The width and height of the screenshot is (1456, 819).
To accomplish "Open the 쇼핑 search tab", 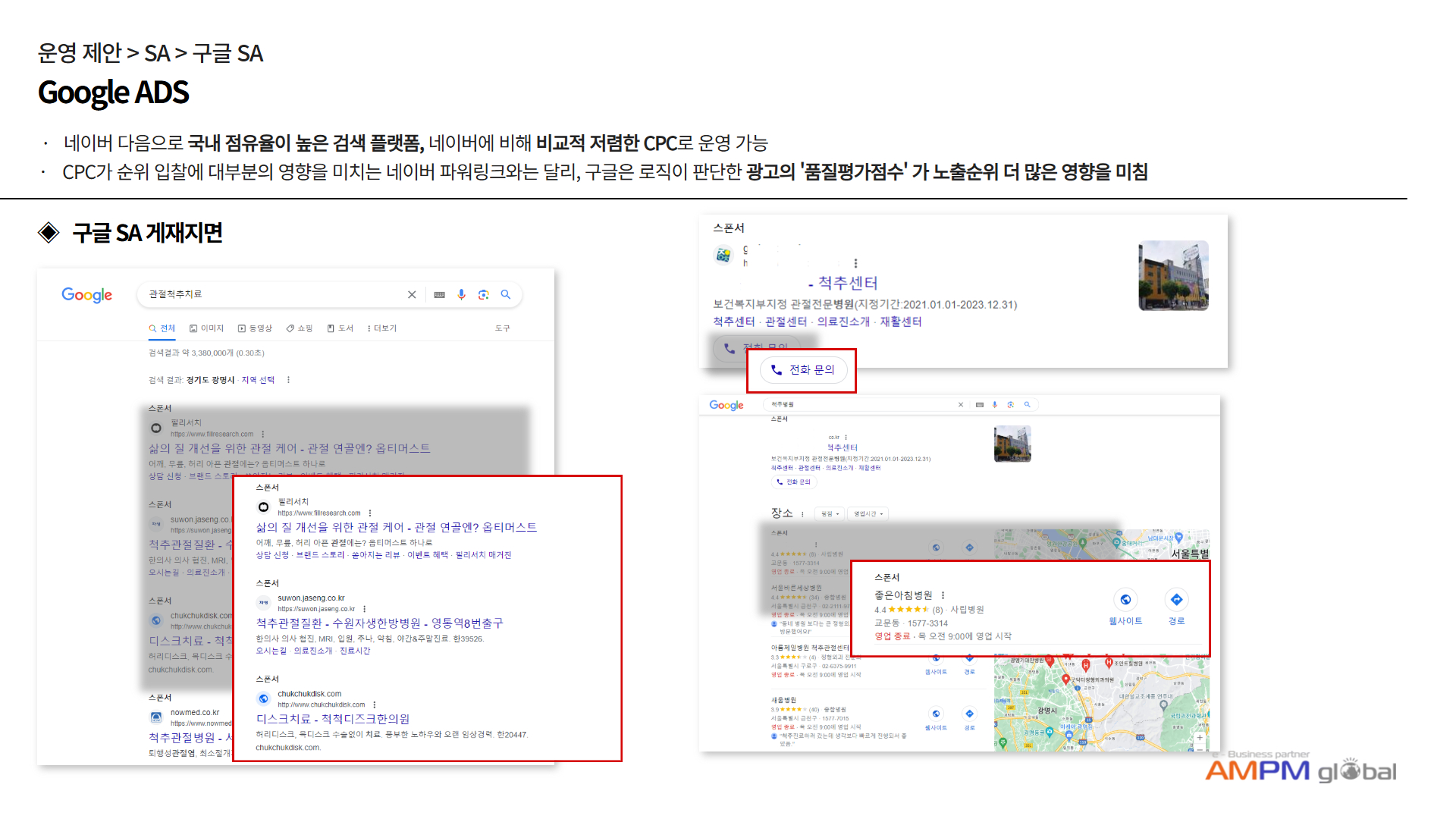I will (300, 328).
